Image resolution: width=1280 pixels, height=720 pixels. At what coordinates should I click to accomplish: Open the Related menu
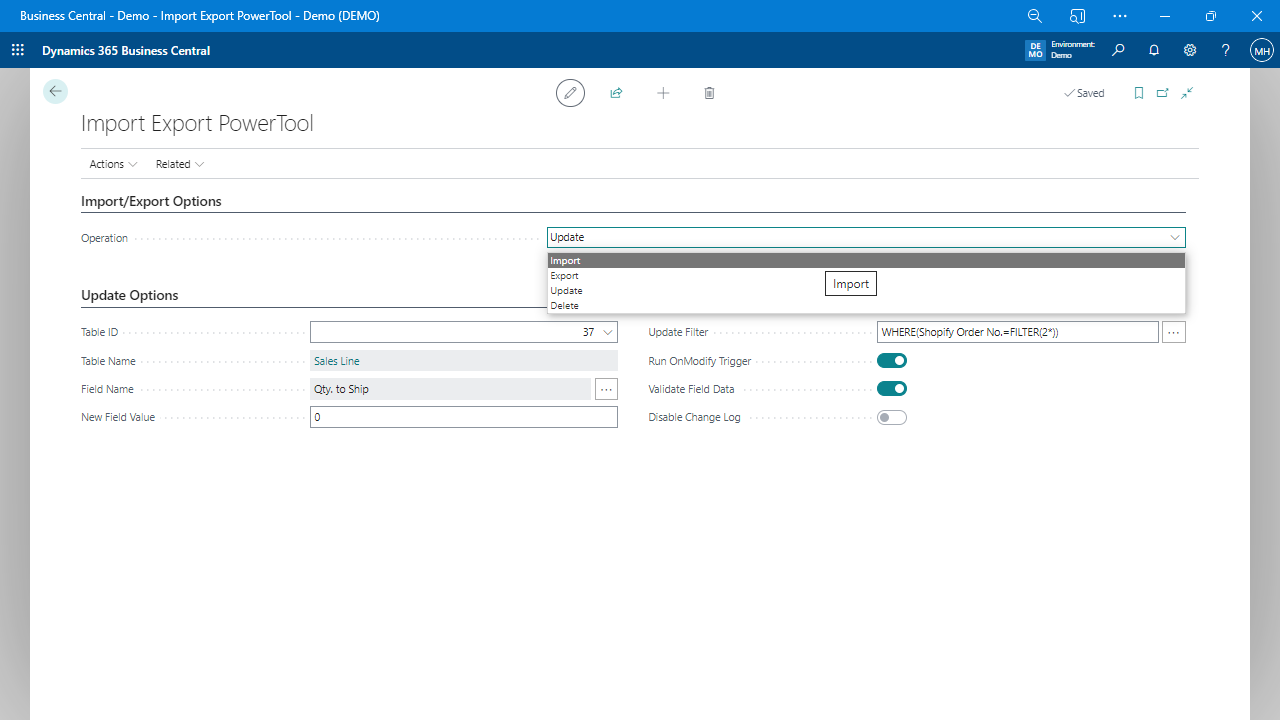tap(179, 163)
